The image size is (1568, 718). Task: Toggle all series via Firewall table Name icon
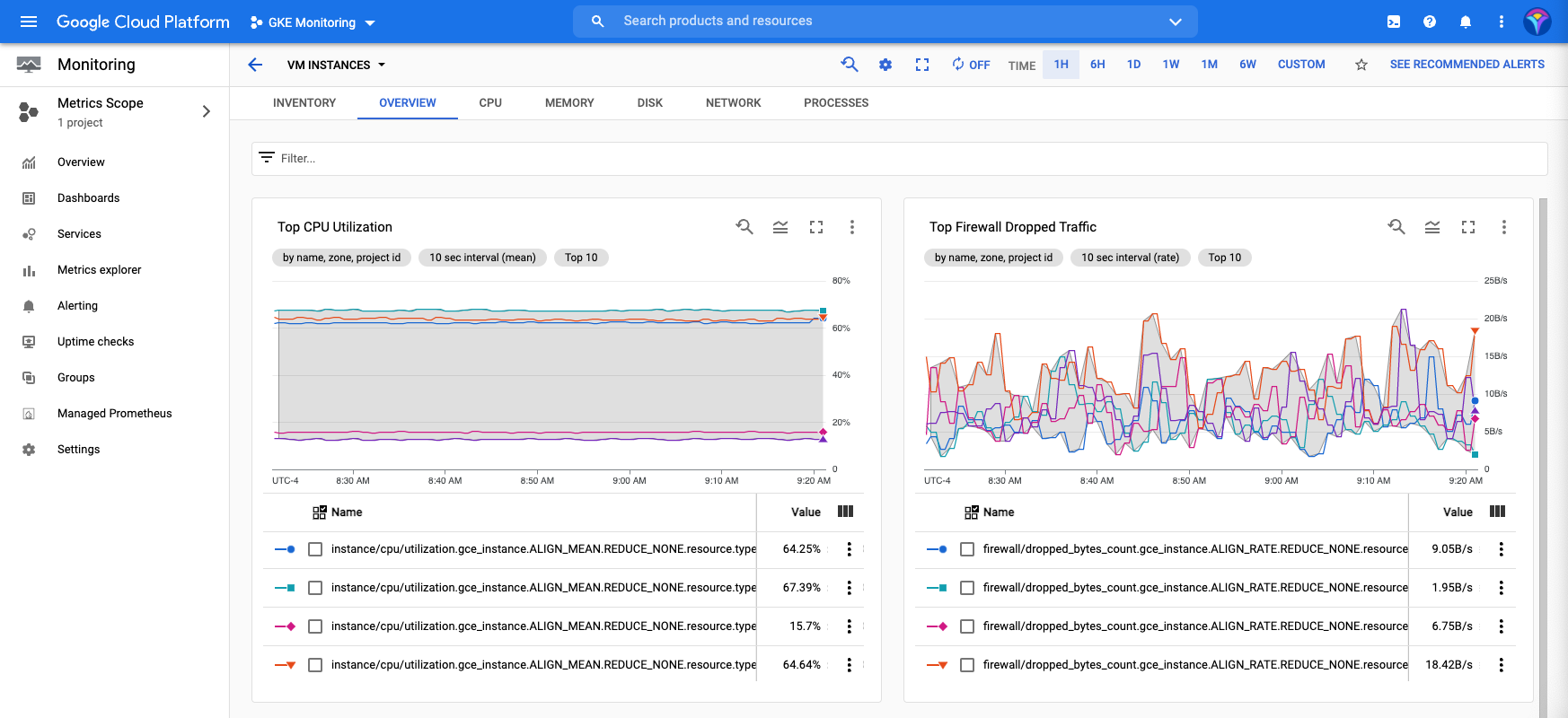[972, 512]
